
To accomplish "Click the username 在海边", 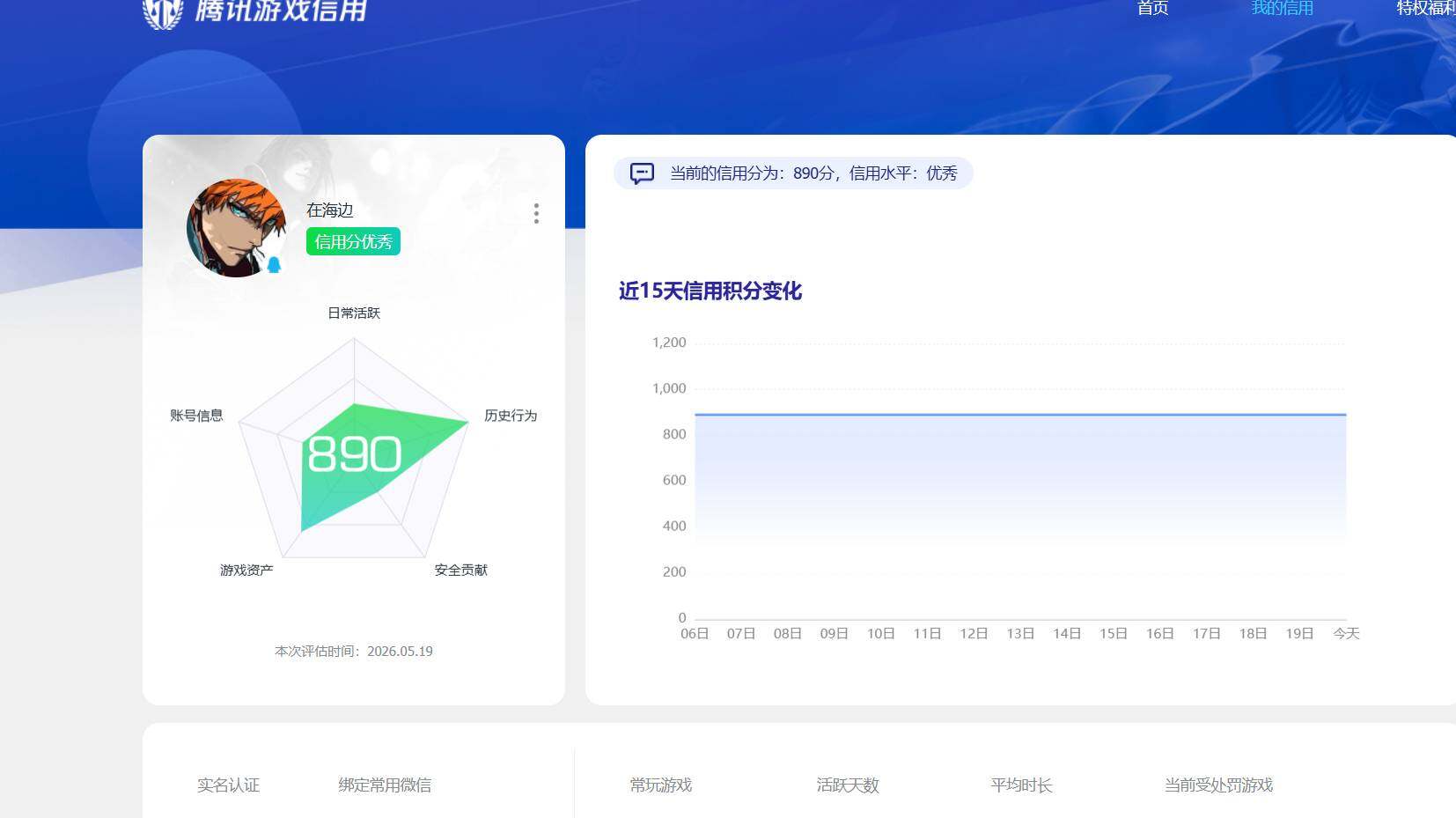I will click(329, 210).
